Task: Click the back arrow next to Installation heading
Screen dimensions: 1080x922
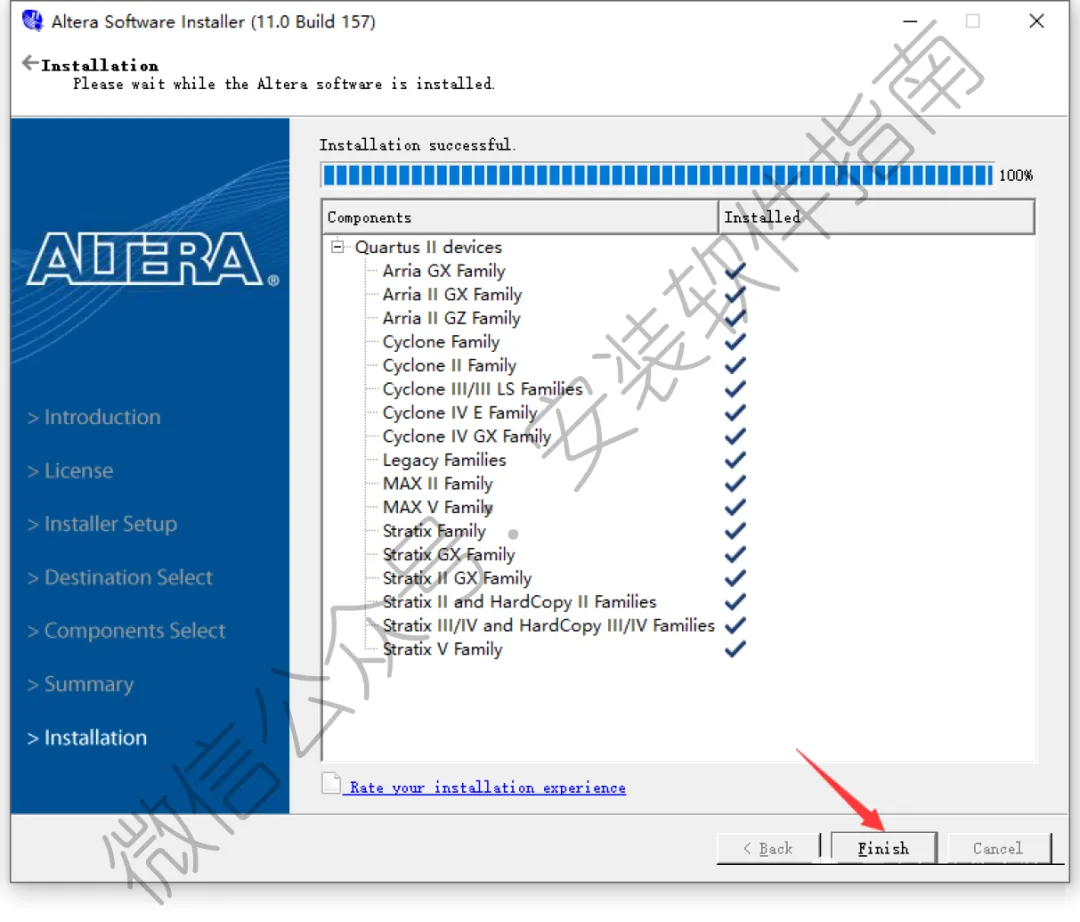Action: [x=30, y=63]
